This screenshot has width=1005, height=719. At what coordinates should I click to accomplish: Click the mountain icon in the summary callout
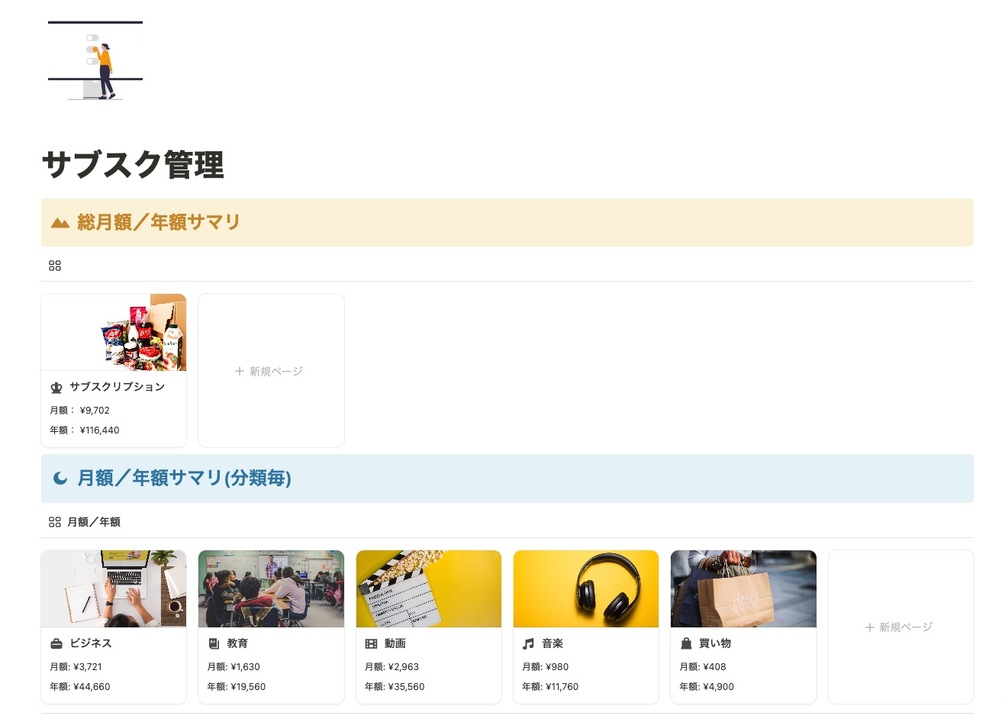[60, 223]
